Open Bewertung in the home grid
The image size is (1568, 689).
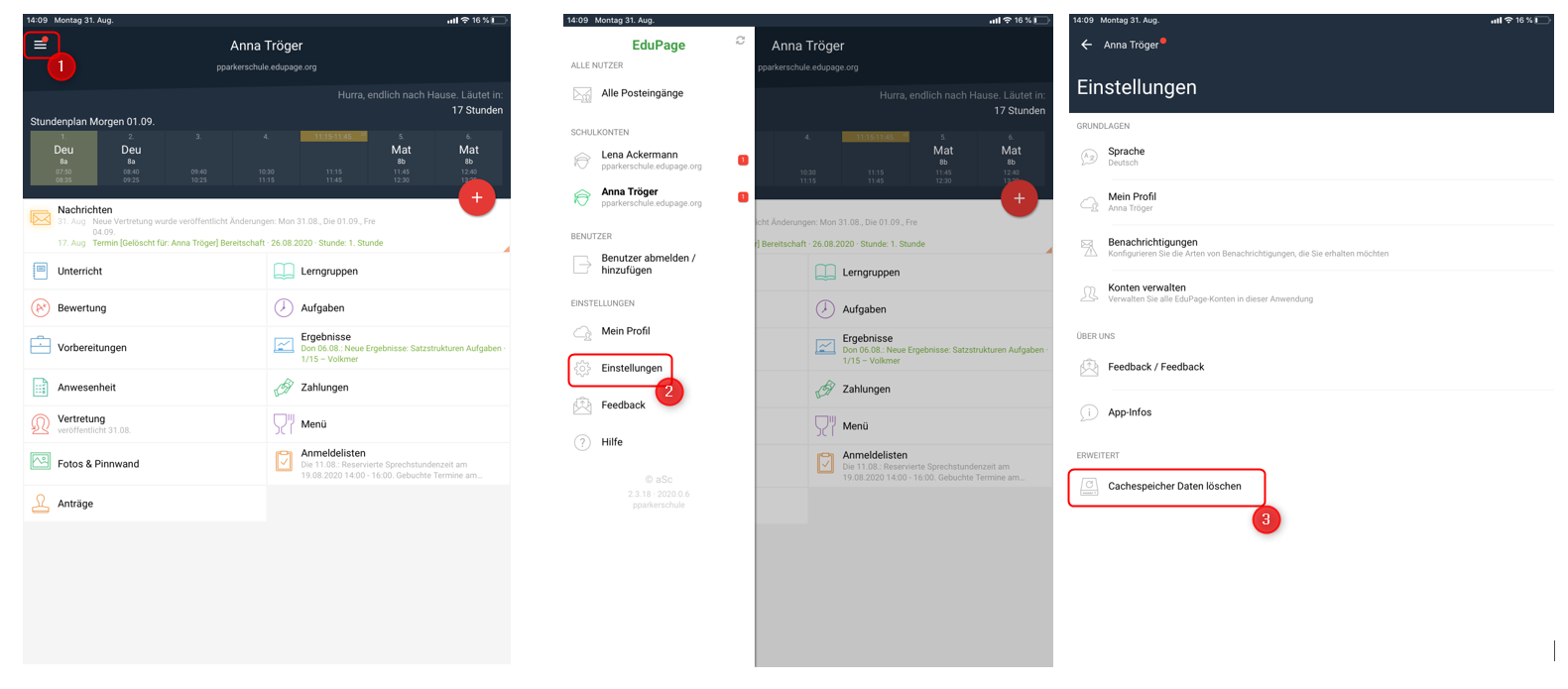click(x=145, y=308)
